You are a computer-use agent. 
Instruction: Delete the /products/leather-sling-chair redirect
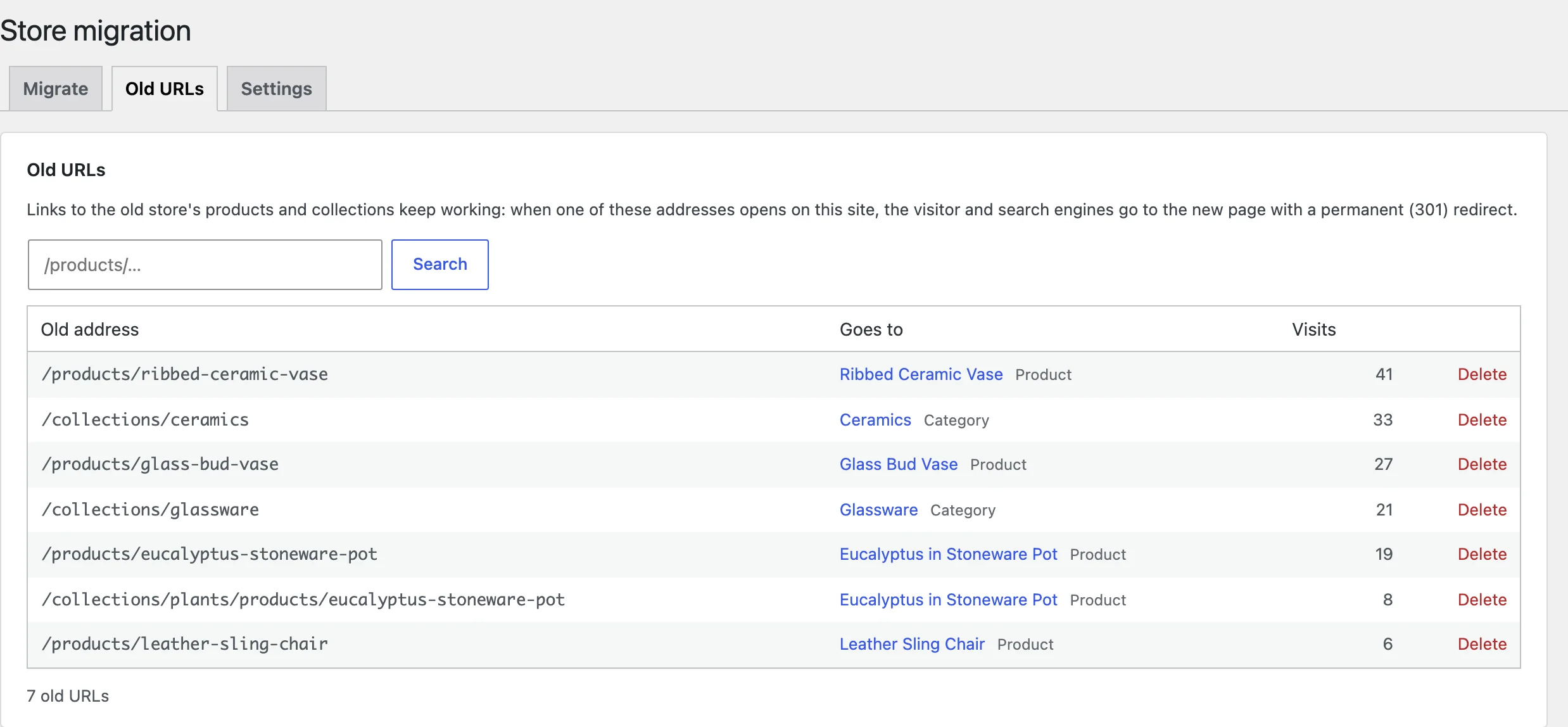tap(1482, 644)
